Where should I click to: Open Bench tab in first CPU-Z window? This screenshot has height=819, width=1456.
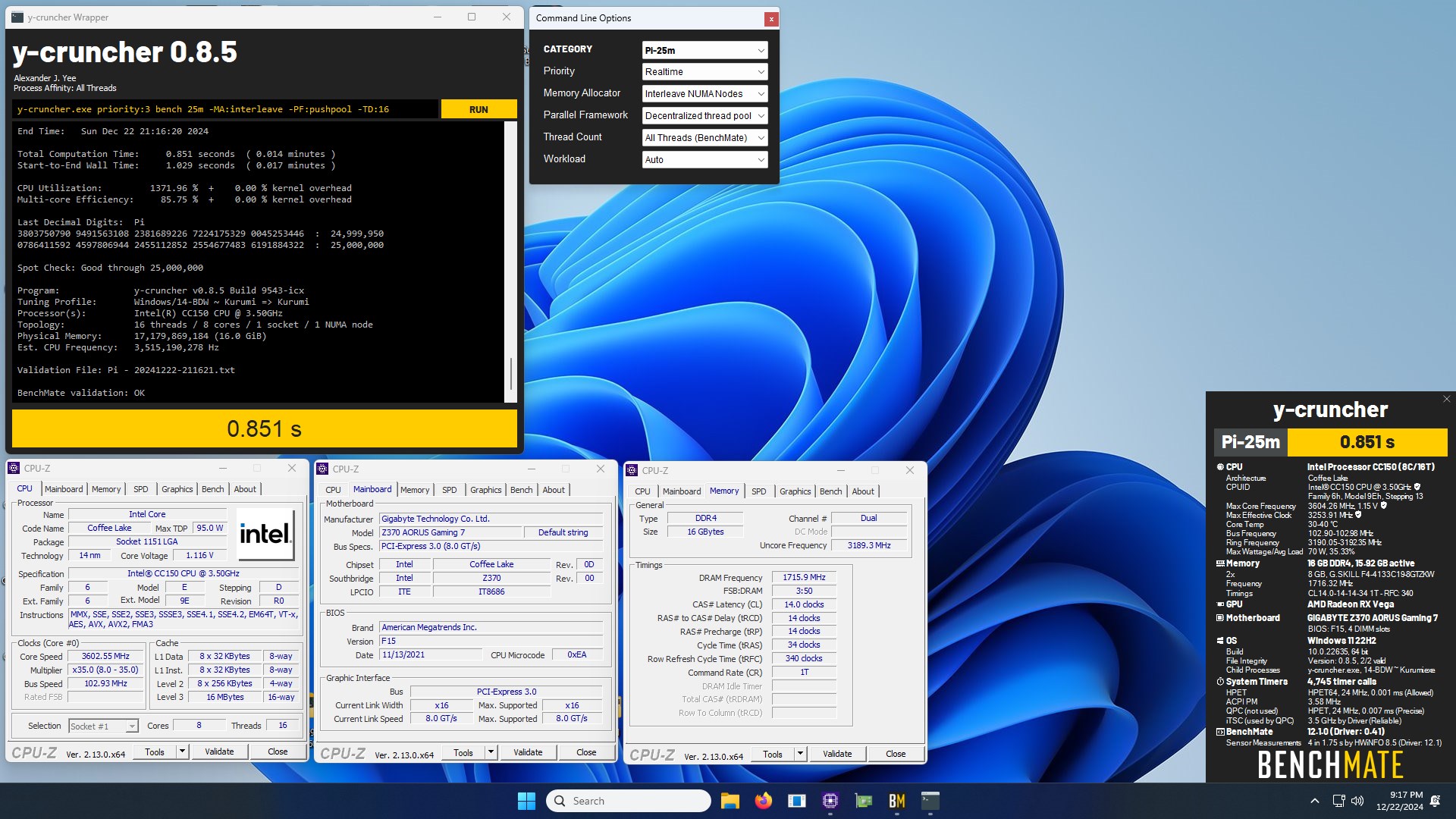pyautogui.click(x=213, y=489)
